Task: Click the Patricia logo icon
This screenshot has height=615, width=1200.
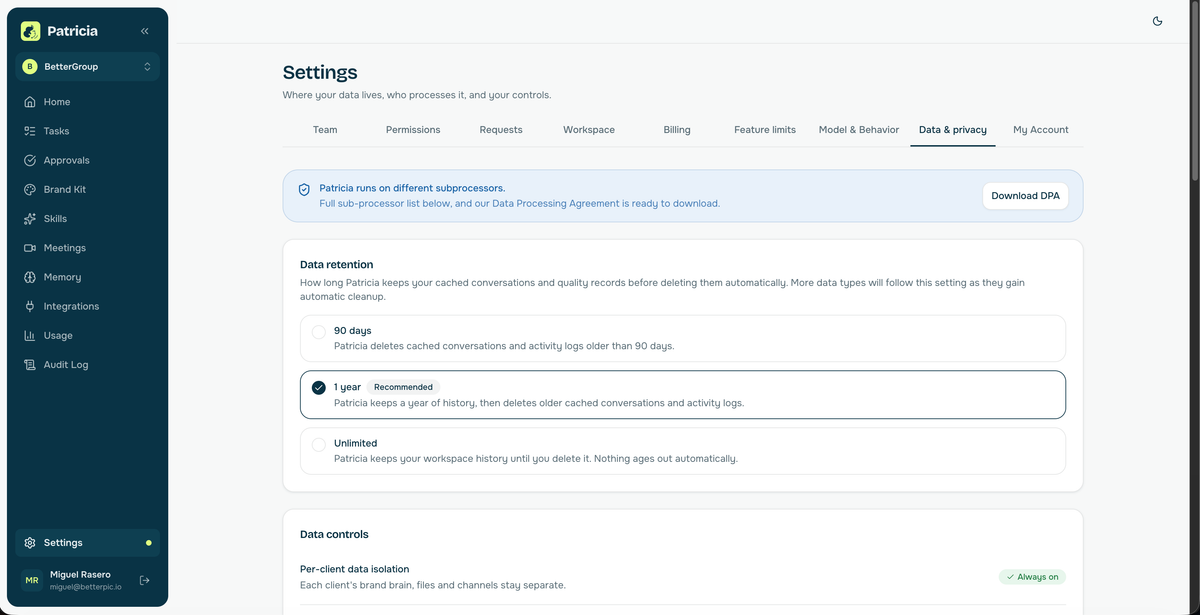Action: (x=30, y=31)
